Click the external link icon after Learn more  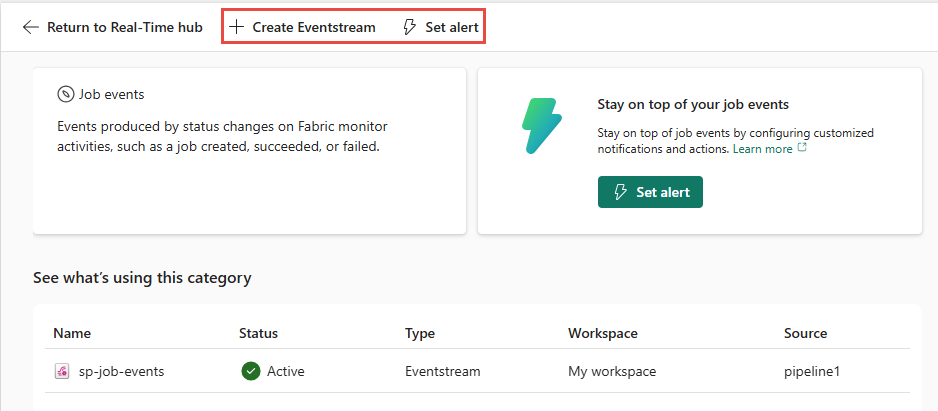coord(801,149)
